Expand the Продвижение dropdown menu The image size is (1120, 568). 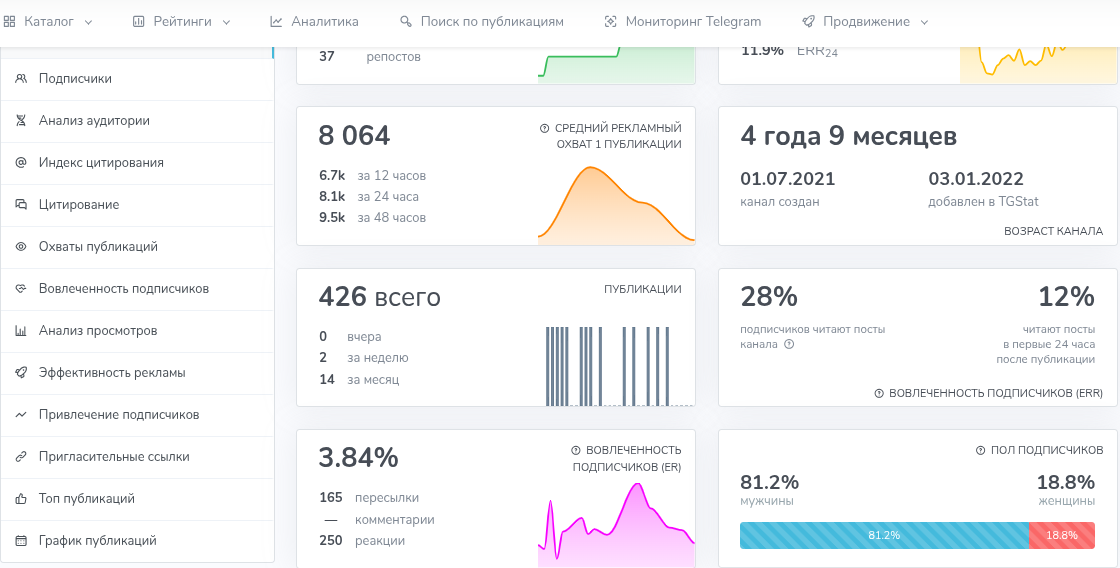[865, 21]
